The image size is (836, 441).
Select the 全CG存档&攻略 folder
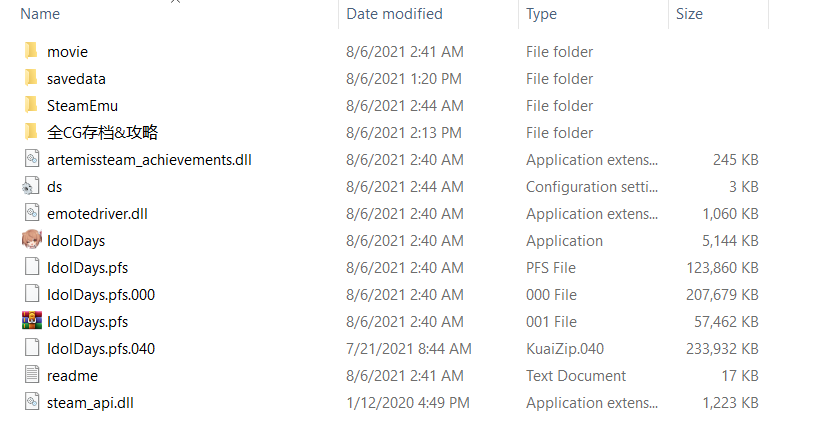[x=102, y=132]
